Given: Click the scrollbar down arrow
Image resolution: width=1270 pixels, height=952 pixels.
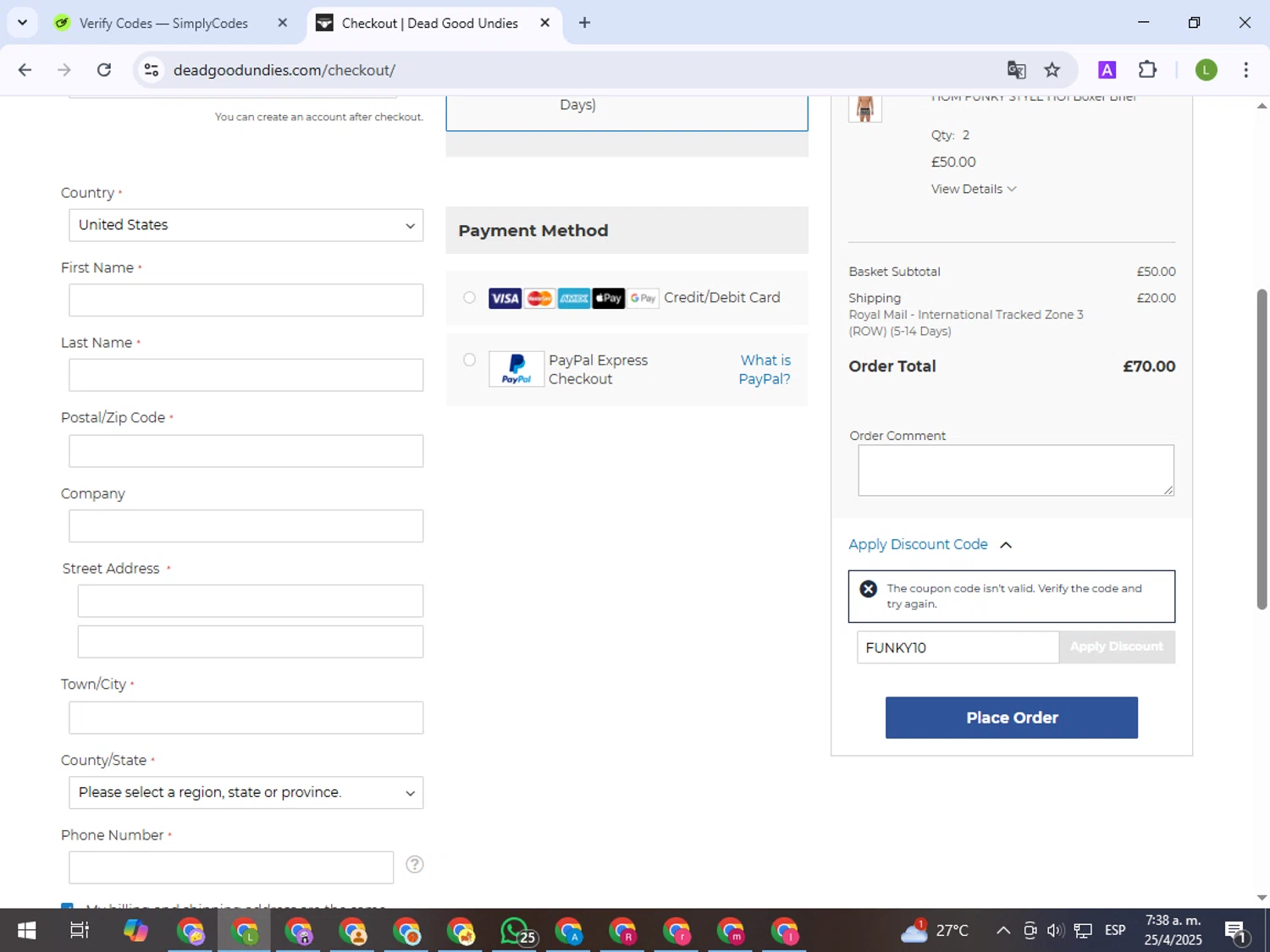Looking at the screenshot, I should tap(1262, 898).
